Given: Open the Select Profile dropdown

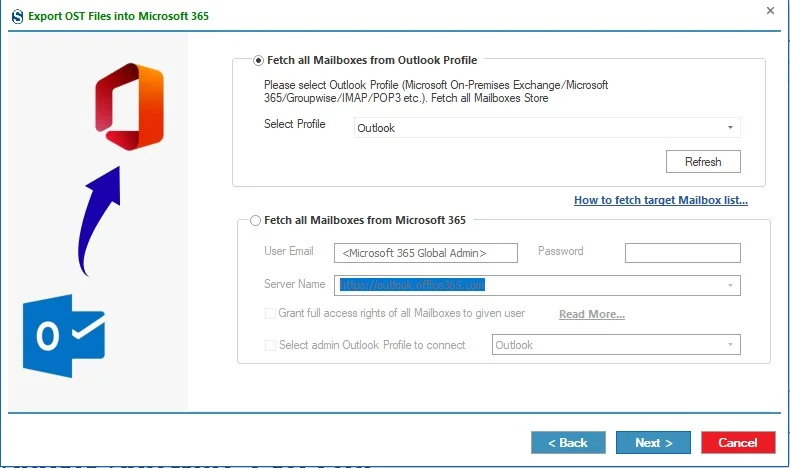Looking at the screenshot, I should click(x=547, y=128).
